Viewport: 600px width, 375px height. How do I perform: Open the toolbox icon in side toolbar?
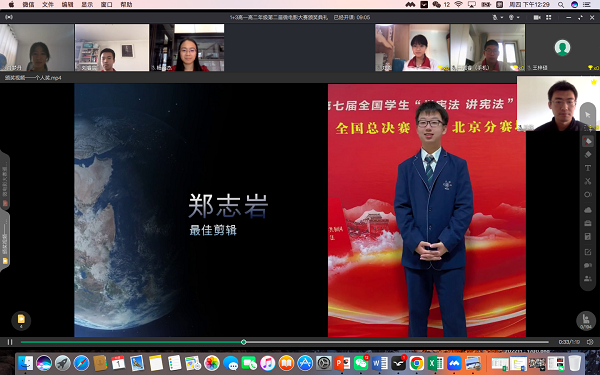click(588, 223)
